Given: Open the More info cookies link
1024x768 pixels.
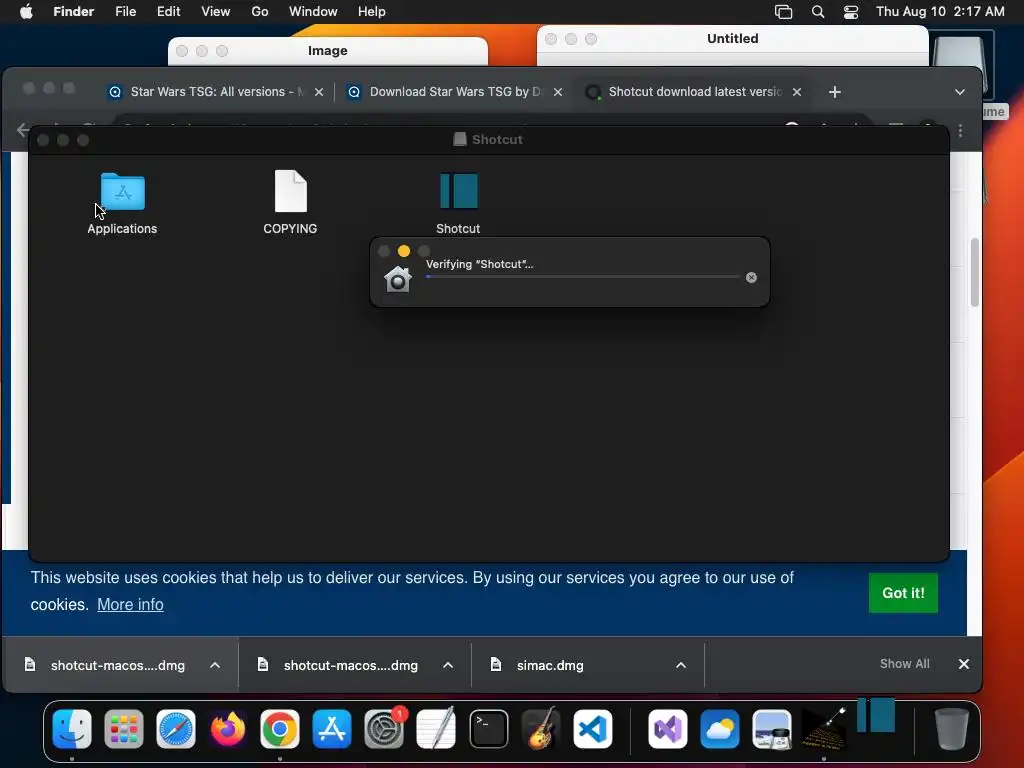Looking at the screenshot, I should pyautogui.click(x=130, y=605).
